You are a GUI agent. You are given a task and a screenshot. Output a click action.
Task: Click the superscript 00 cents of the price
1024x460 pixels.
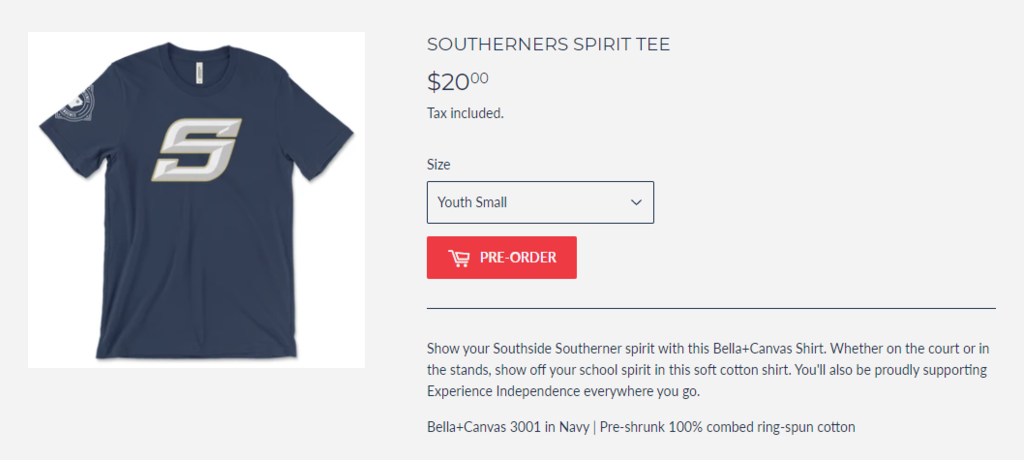479,78
